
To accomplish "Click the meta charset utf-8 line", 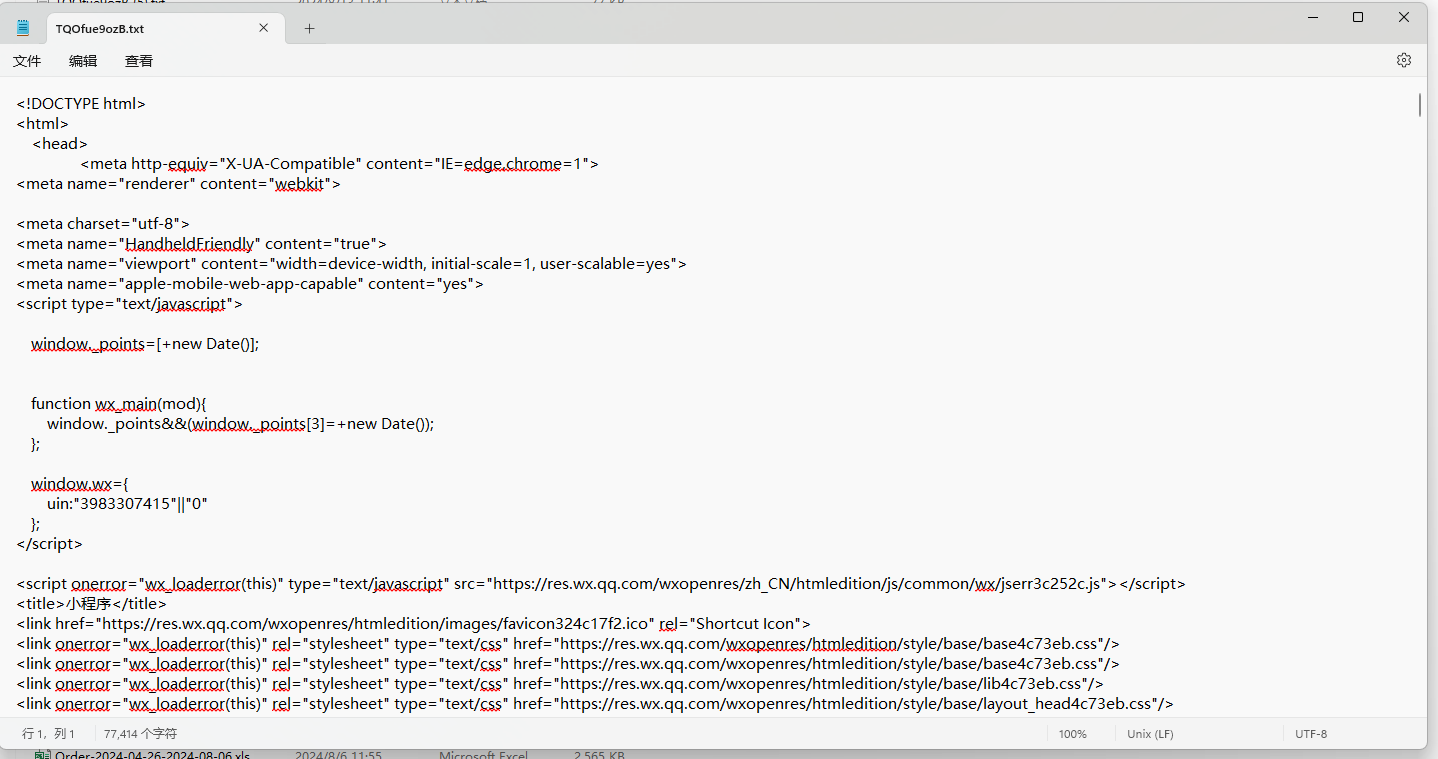I will pyautogui.click(x=103, y=223).
